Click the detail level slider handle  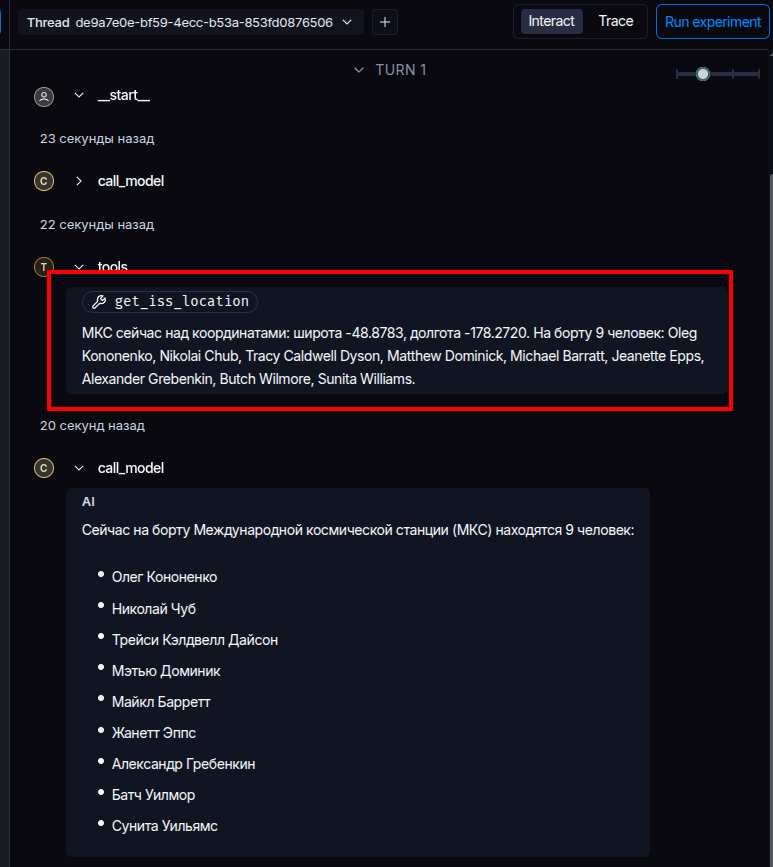click(x=703, y=74)
